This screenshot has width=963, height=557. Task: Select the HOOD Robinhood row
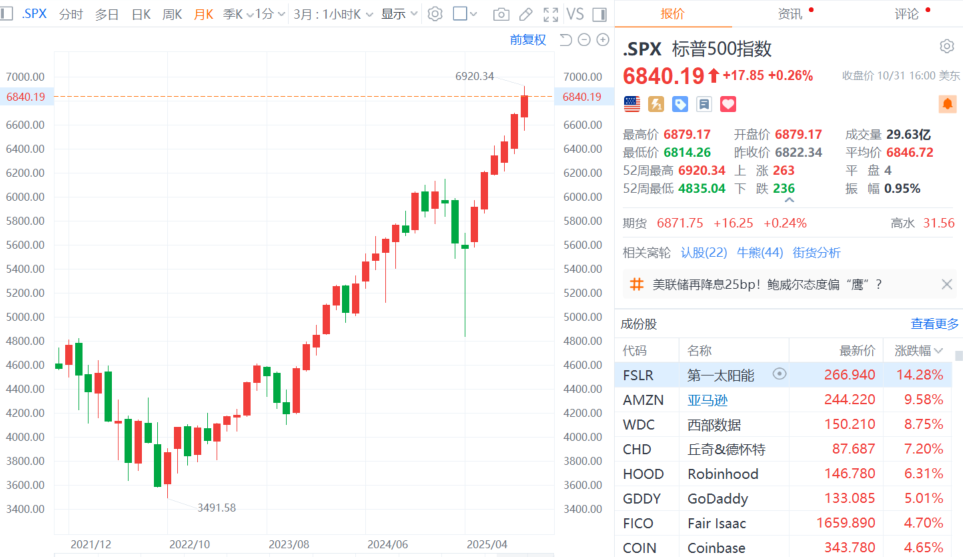pyautogui.click(x=784, y=473)
